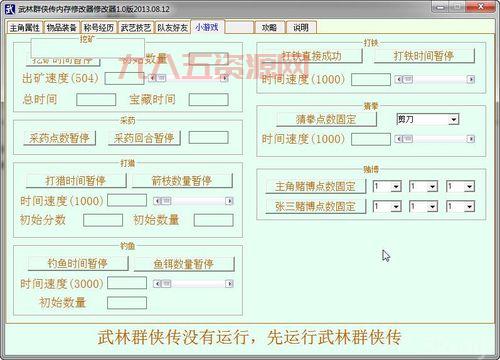The height and width of the screenshot is (360, 500).
Task: Focus the 总时间 input field
Action: click(96, 100)
